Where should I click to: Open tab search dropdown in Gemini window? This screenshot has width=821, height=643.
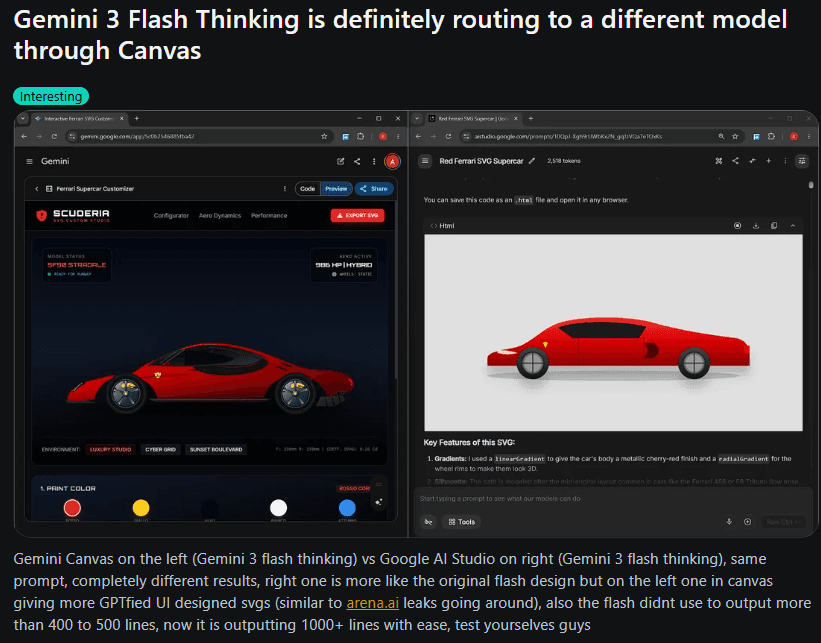[x=23, y=119]
